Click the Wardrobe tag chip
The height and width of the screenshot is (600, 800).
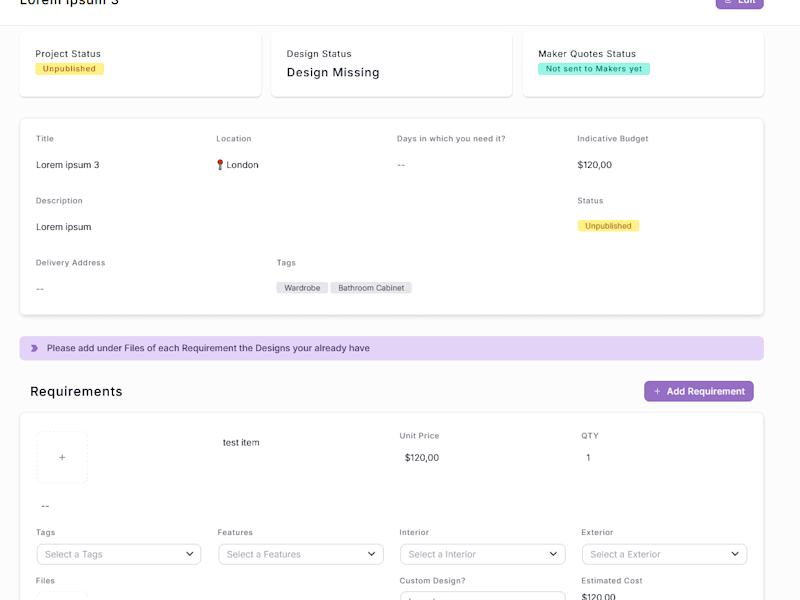pos(302,288)
